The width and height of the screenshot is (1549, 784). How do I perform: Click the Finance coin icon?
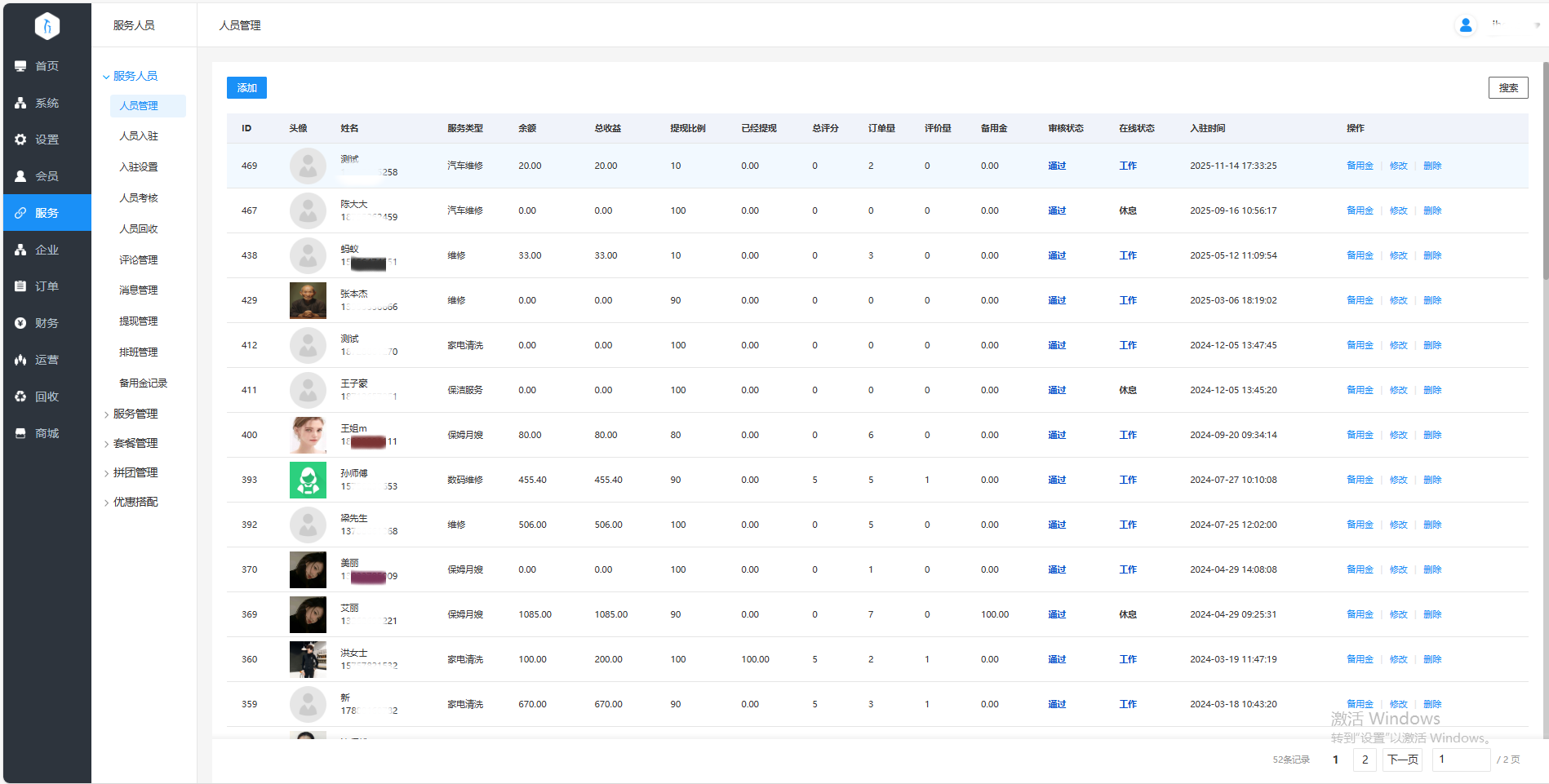[20, 323]
